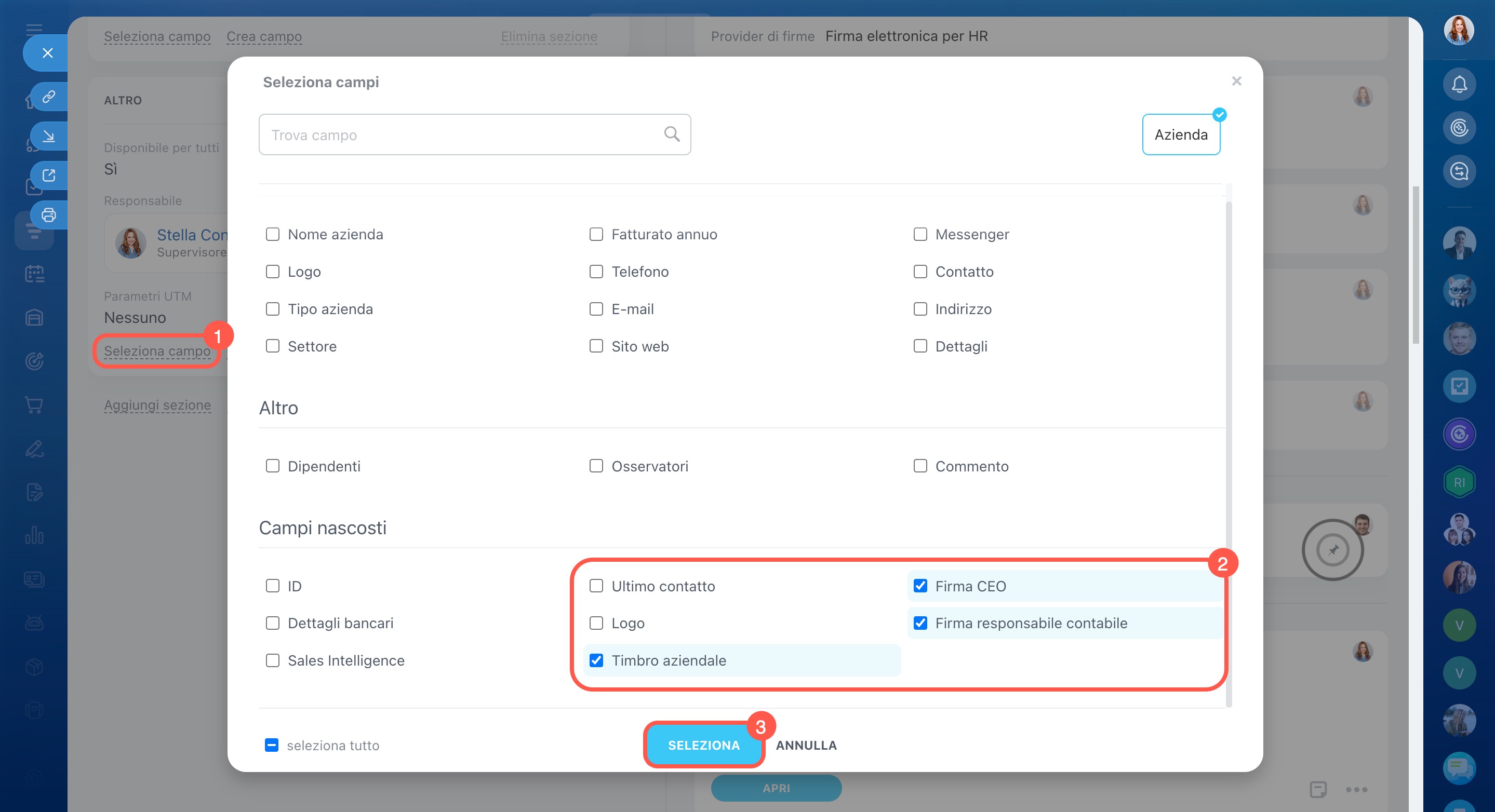This screenshot has height=812, width=1495.
Task: Click the Crea campo link
Action: coord(264,36)
